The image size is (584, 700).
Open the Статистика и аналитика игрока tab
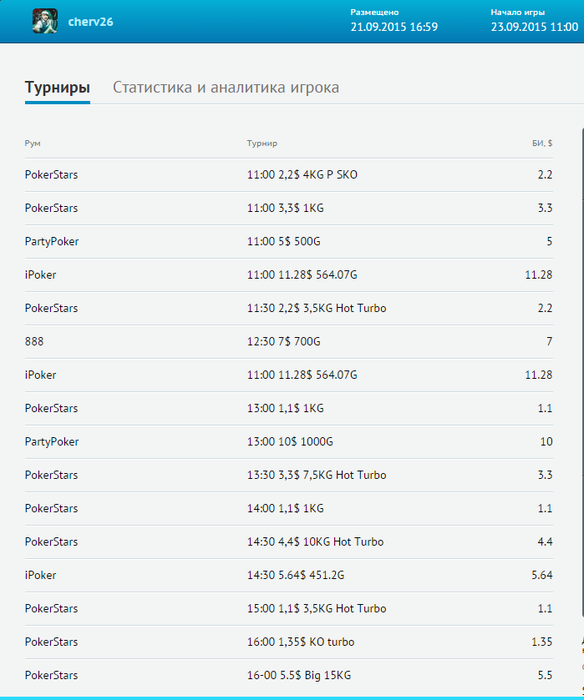point(225,88)
